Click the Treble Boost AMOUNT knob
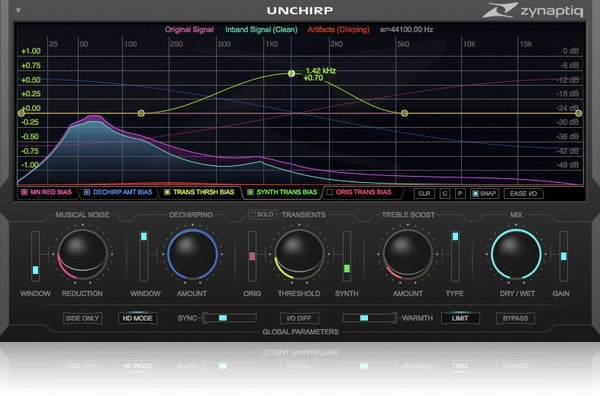600x396 pixels. click(x=408, y=254)
